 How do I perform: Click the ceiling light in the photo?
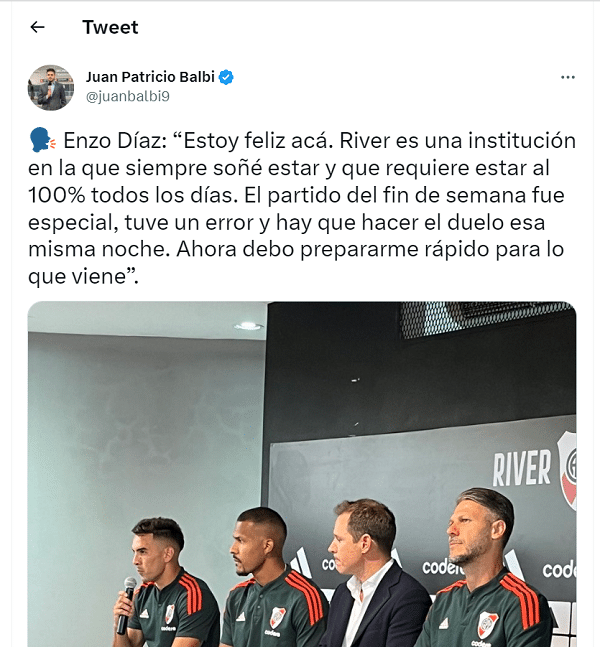[x=248, y=326]
